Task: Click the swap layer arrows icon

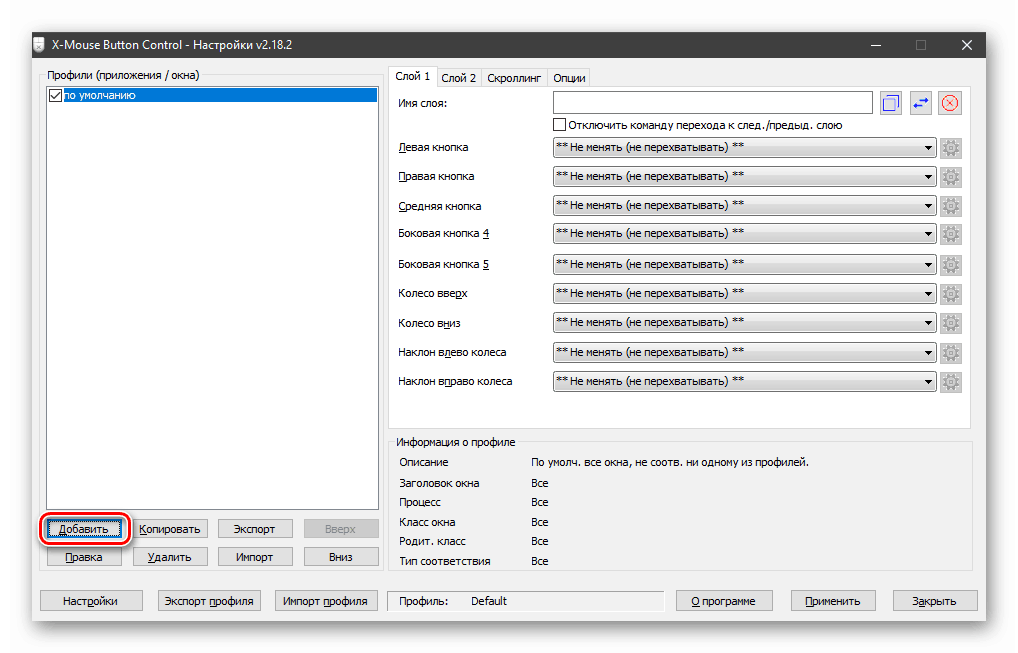Action: (x=921, y=103)
